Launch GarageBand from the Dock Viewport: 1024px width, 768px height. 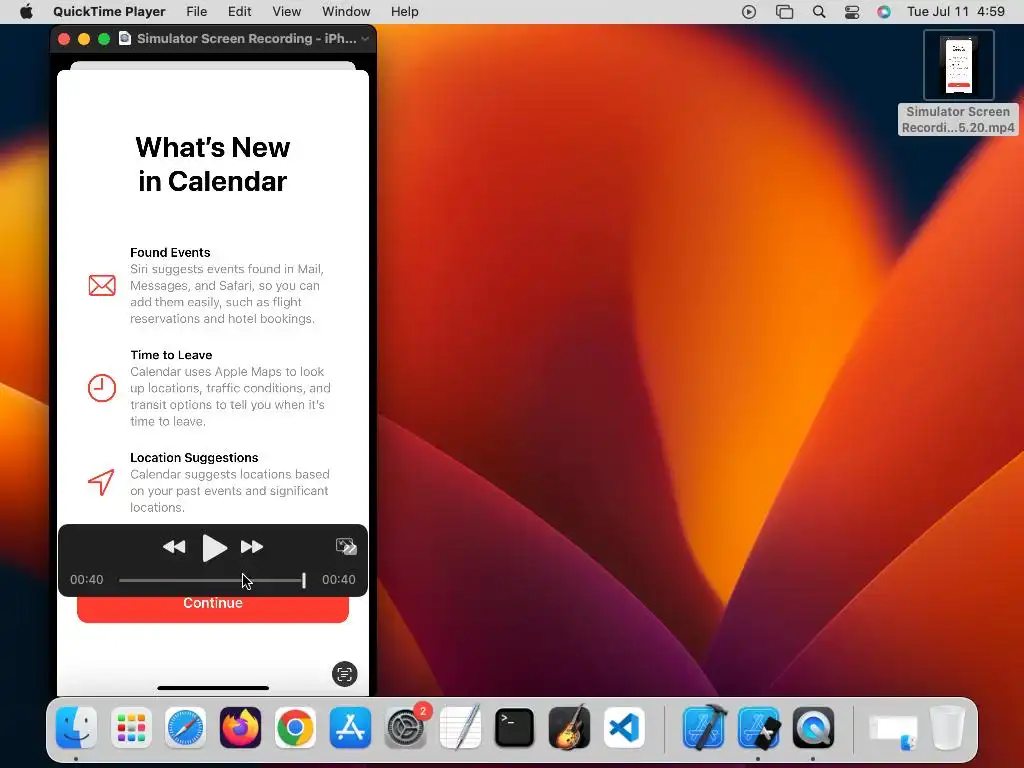tap(569, 728)
